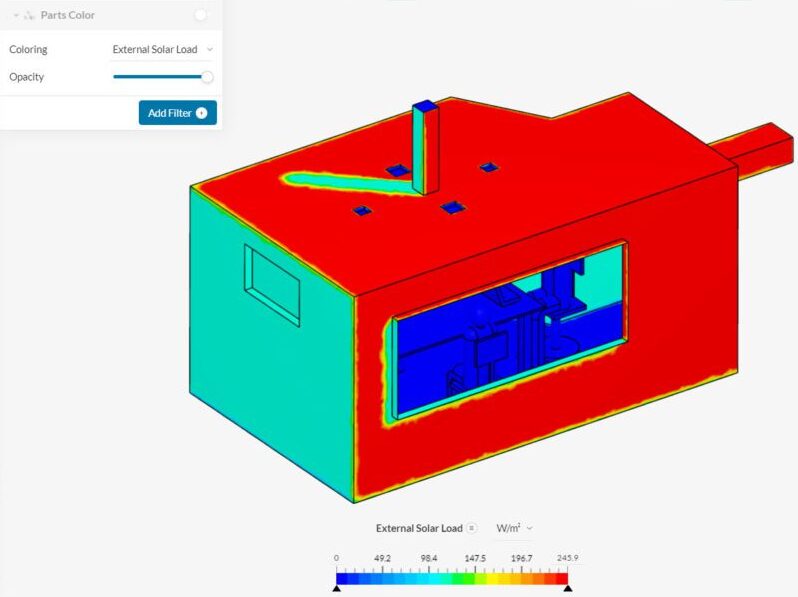Click the legend minimum value 0
The image size is (798, 597).
click(x=337, y=559)
